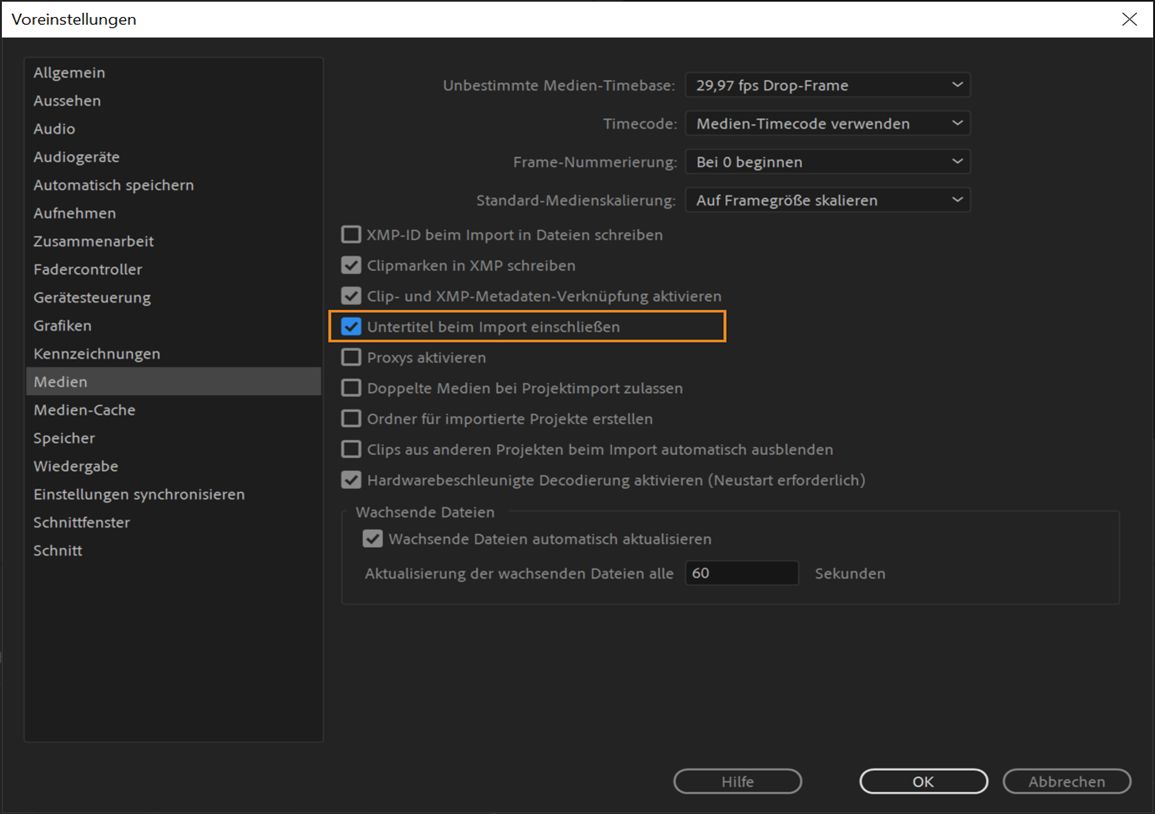Check Doppelte Medien bei Projektimport zulassen

click(x=351, y=388)
